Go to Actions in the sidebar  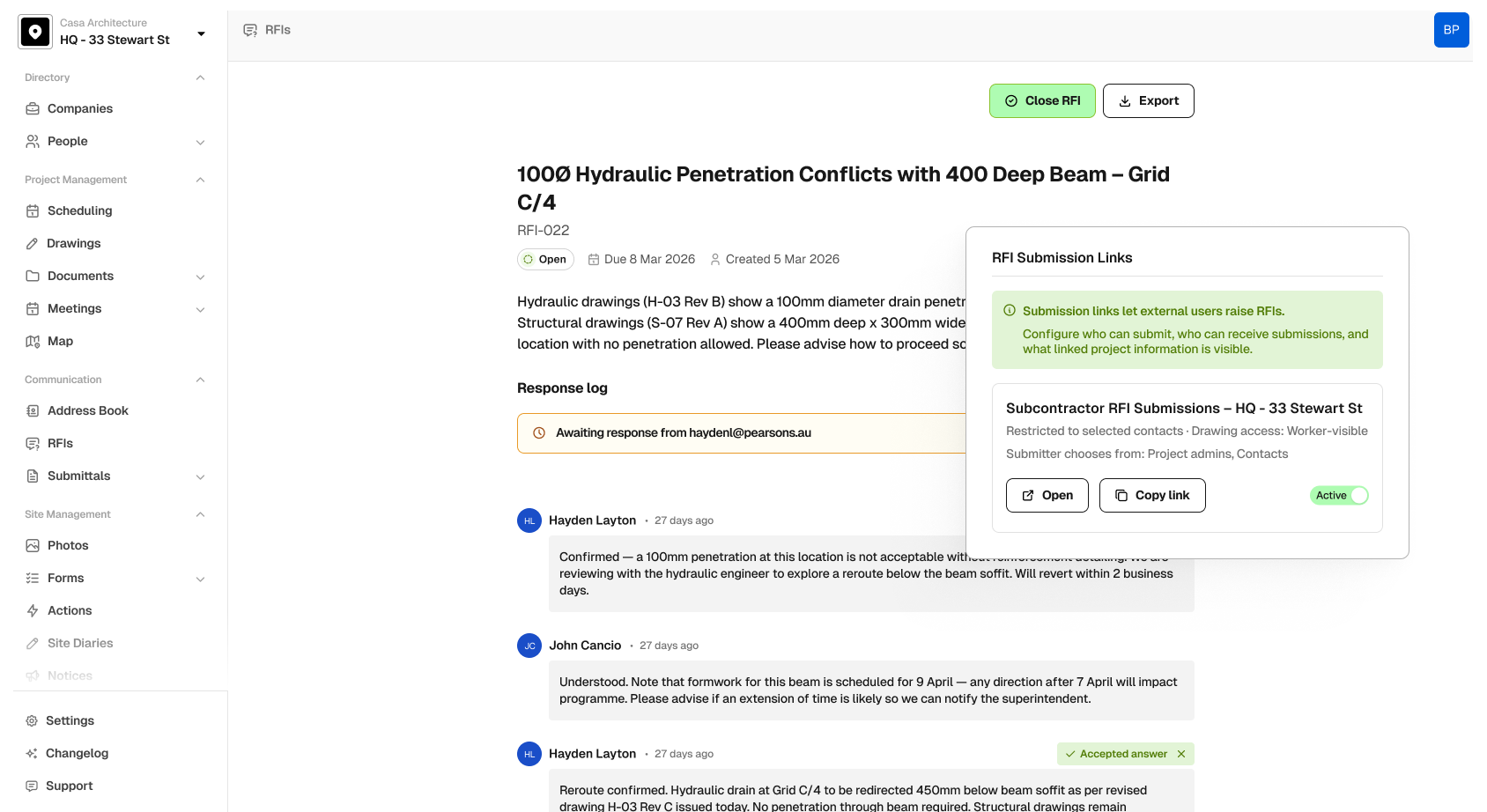pyautogui.click(x=70, y=610)
